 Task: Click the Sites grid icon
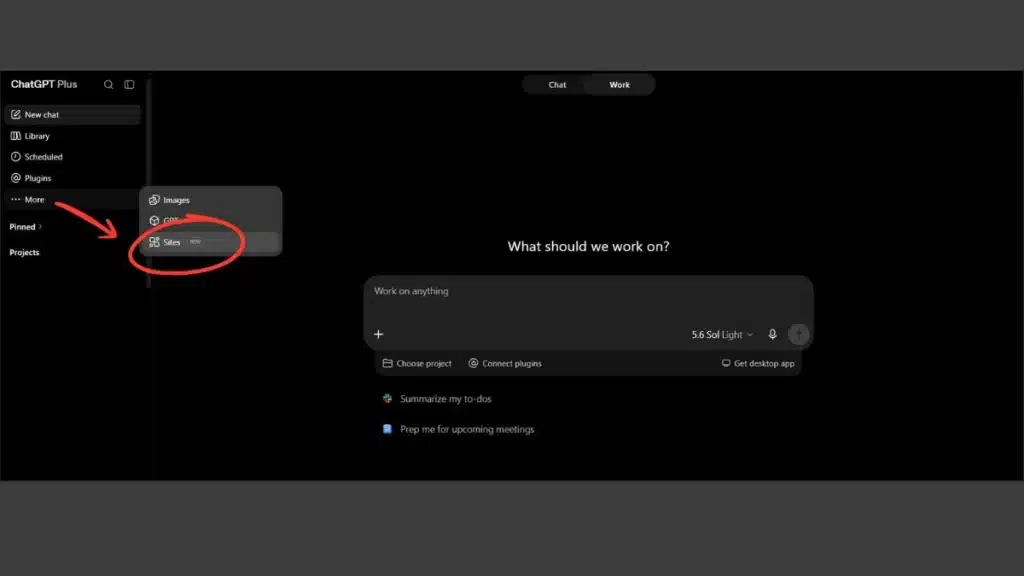[x=154, y=242]
